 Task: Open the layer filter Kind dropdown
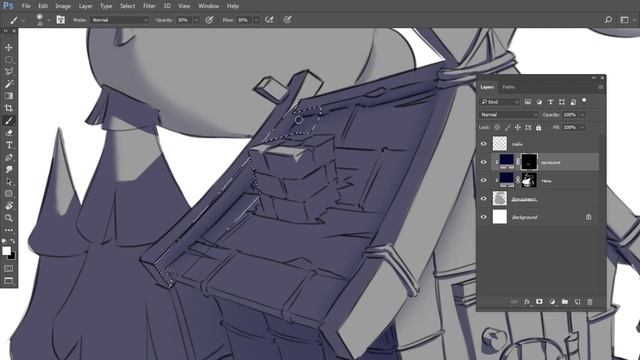pos(500,102)
